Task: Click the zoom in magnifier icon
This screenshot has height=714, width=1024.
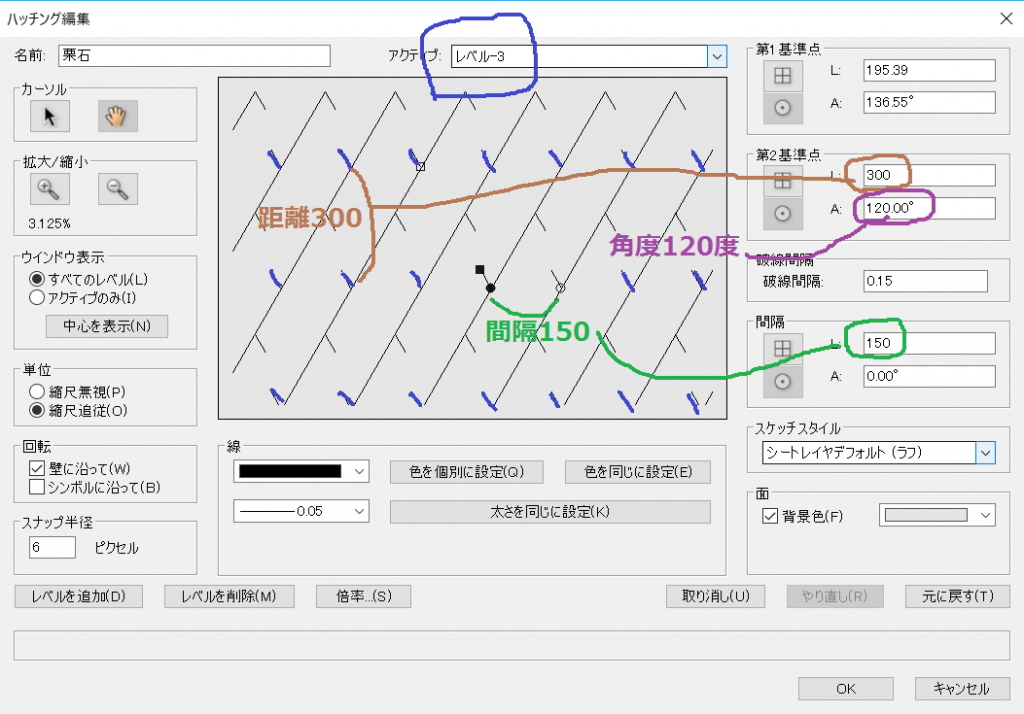Action: tap(50, 188)
